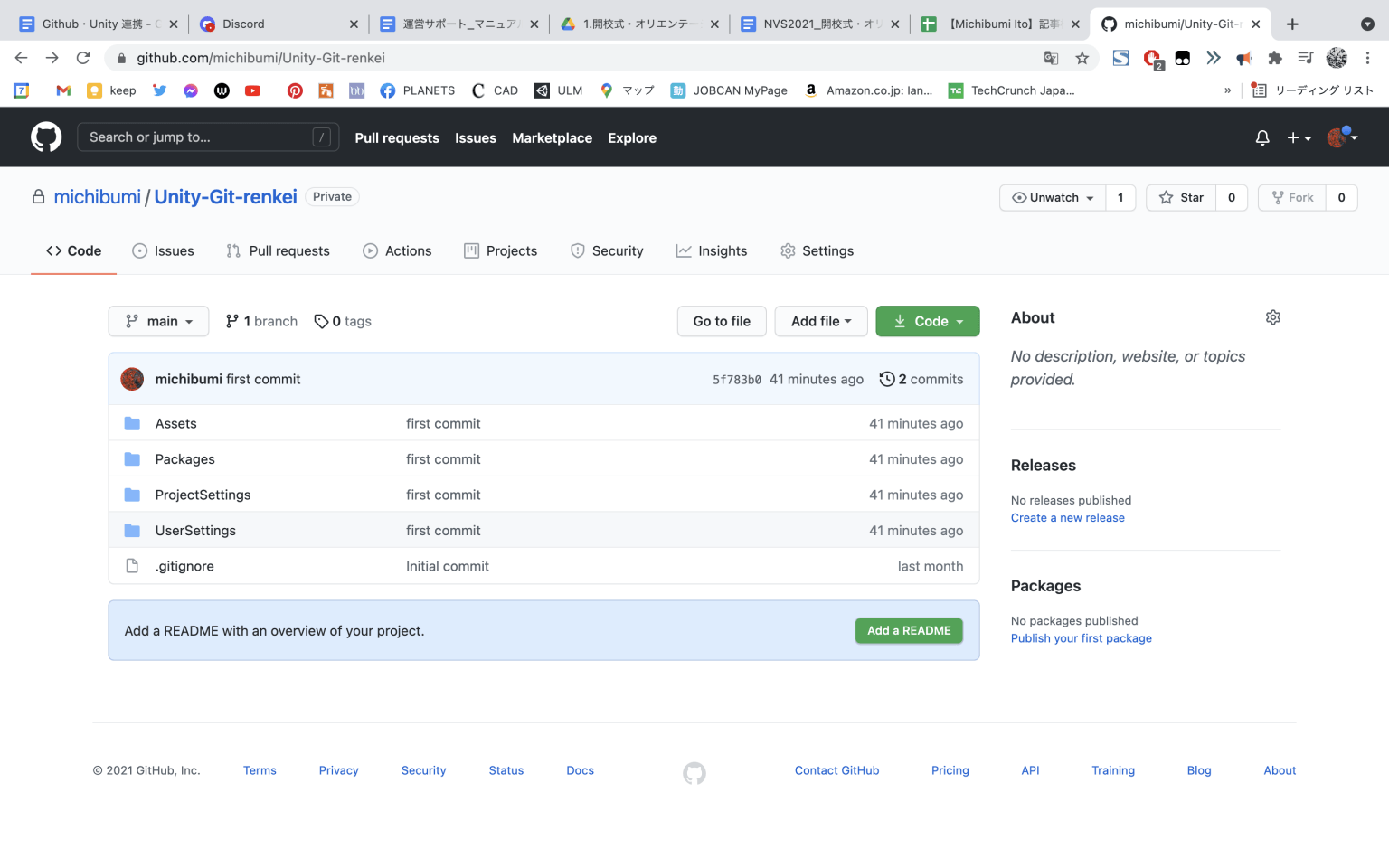Click the search or jump to field
The image size is (1389, 868).
[x=207, y=137]
